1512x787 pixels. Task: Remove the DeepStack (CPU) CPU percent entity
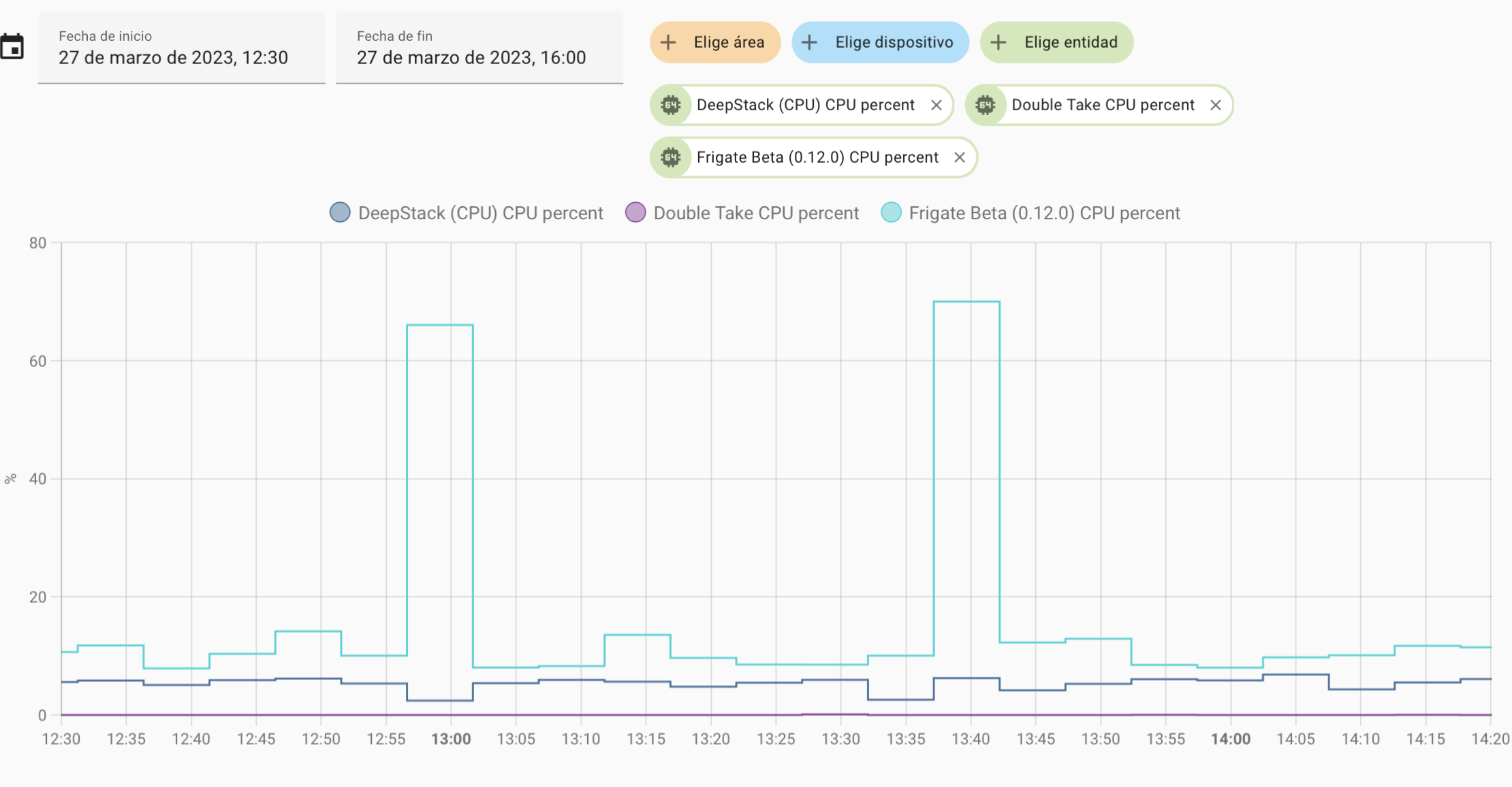point(936,105)
